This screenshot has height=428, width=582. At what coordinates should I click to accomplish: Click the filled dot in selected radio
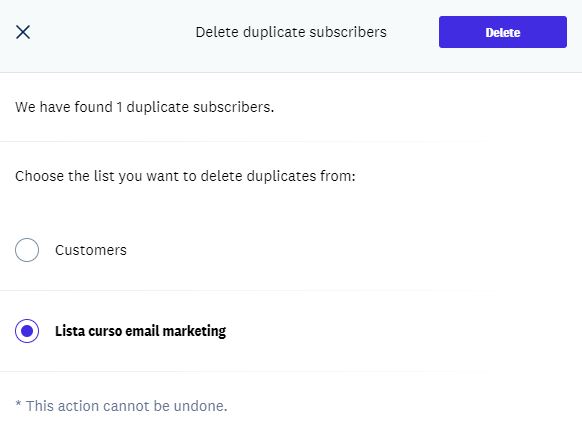pos(27,331)
